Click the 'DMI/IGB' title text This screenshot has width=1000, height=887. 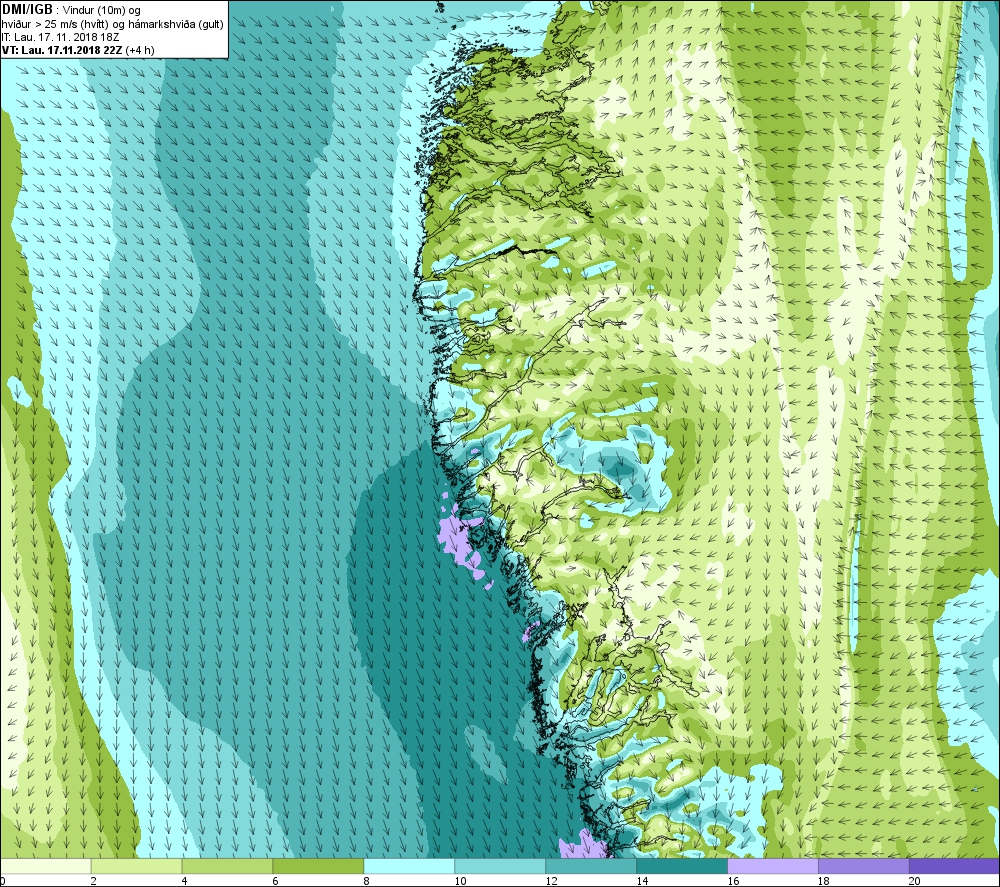pos(27,10)
